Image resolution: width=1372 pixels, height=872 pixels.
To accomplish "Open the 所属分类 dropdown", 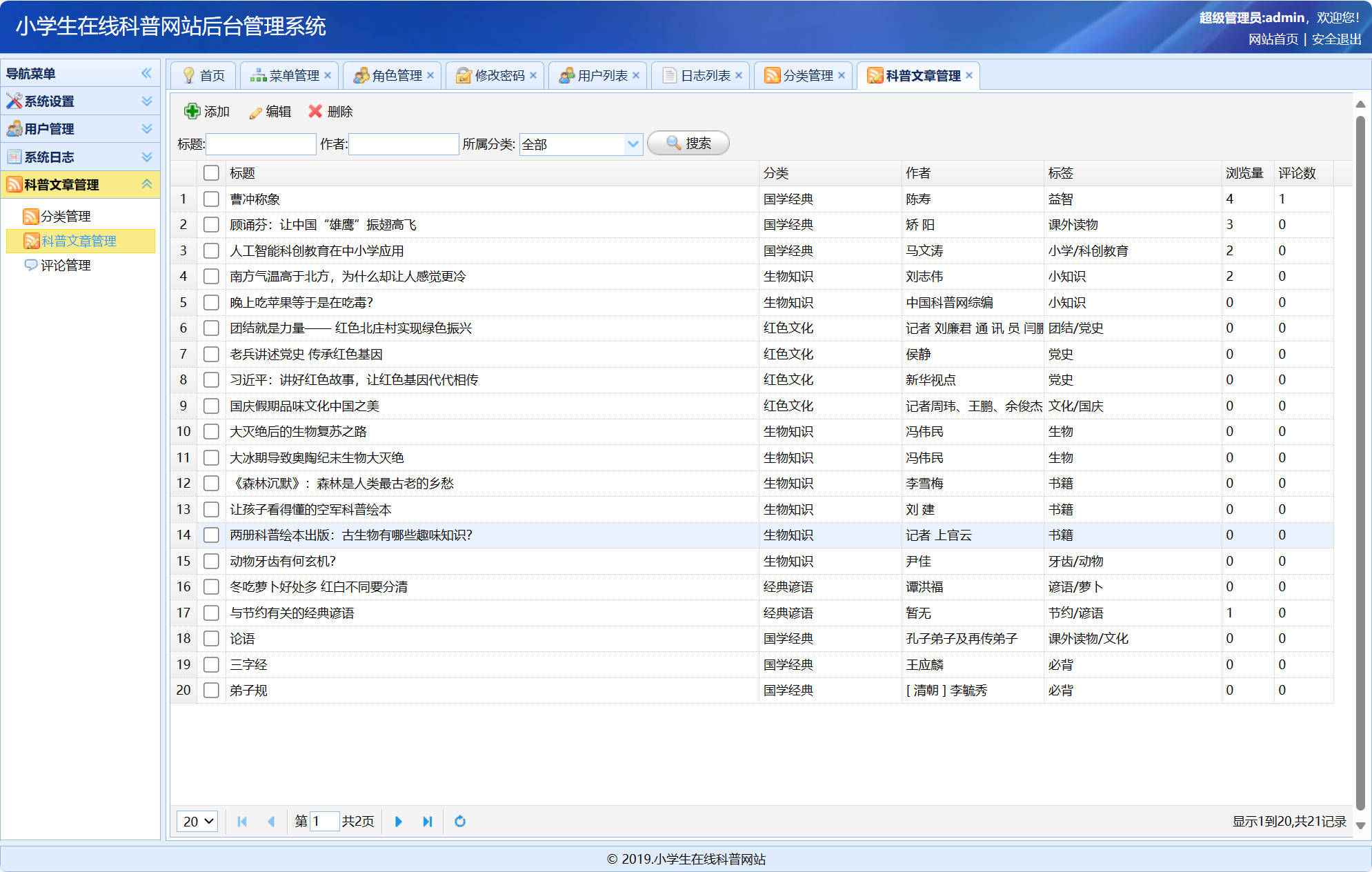I will [633, 144].
